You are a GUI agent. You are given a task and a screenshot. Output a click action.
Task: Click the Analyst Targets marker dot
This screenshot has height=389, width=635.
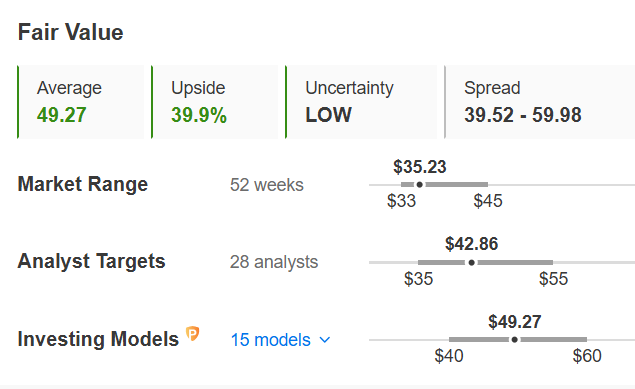(471, 263)
